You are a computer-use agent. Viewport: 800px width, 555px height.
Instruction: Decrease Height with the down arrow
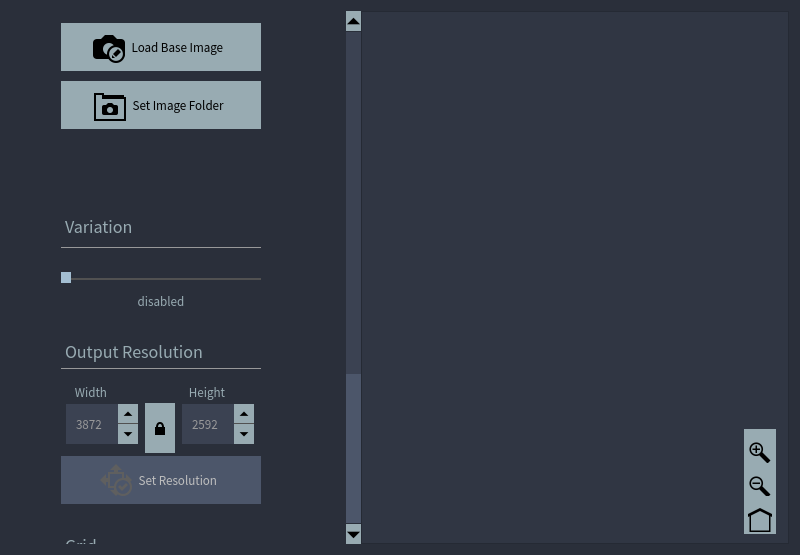click(244, 434)
